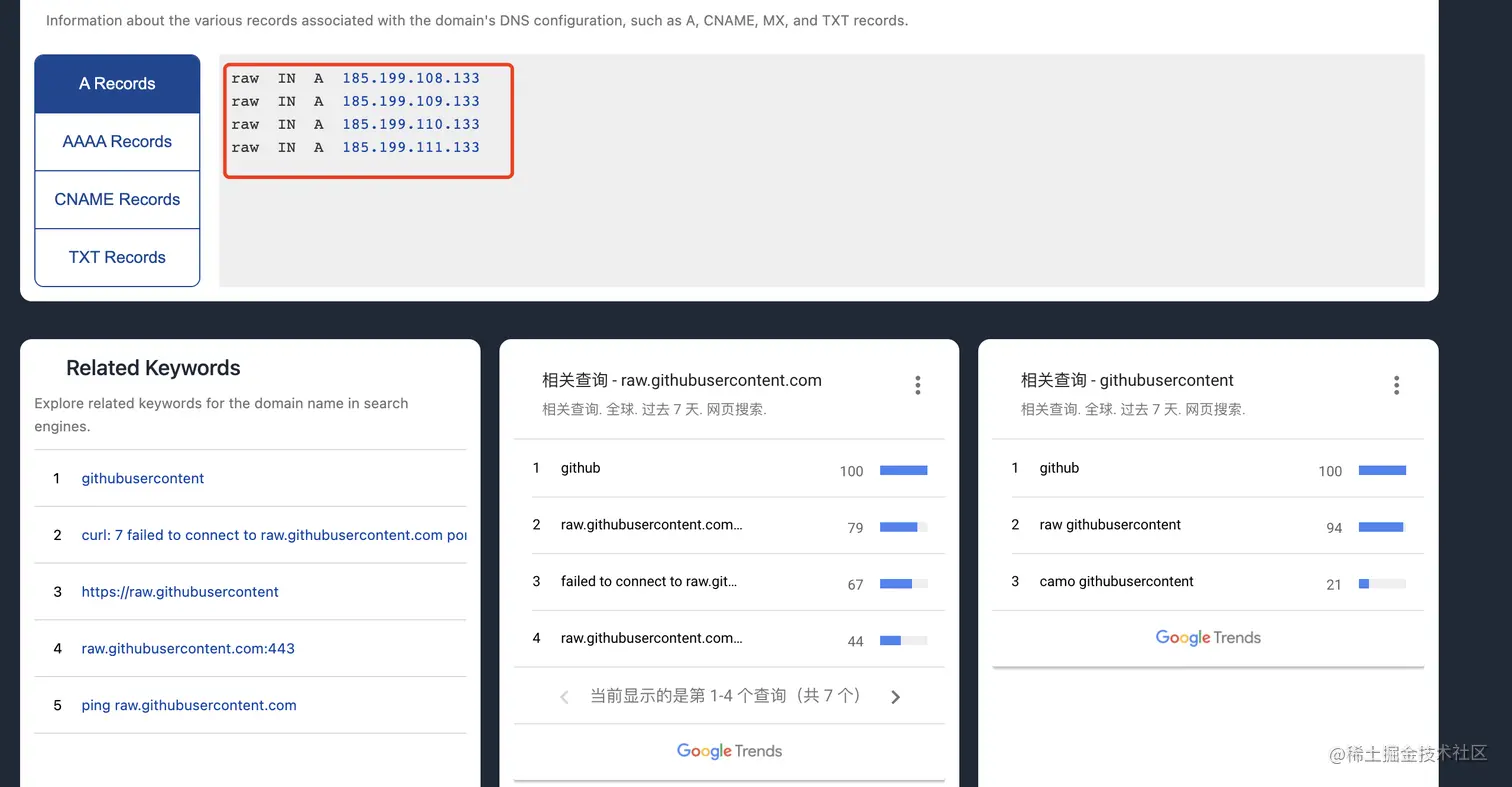This screenshot has width=1512, height=787.
Task: Select IP address 185.199.111.133
Action: [411, 147]
